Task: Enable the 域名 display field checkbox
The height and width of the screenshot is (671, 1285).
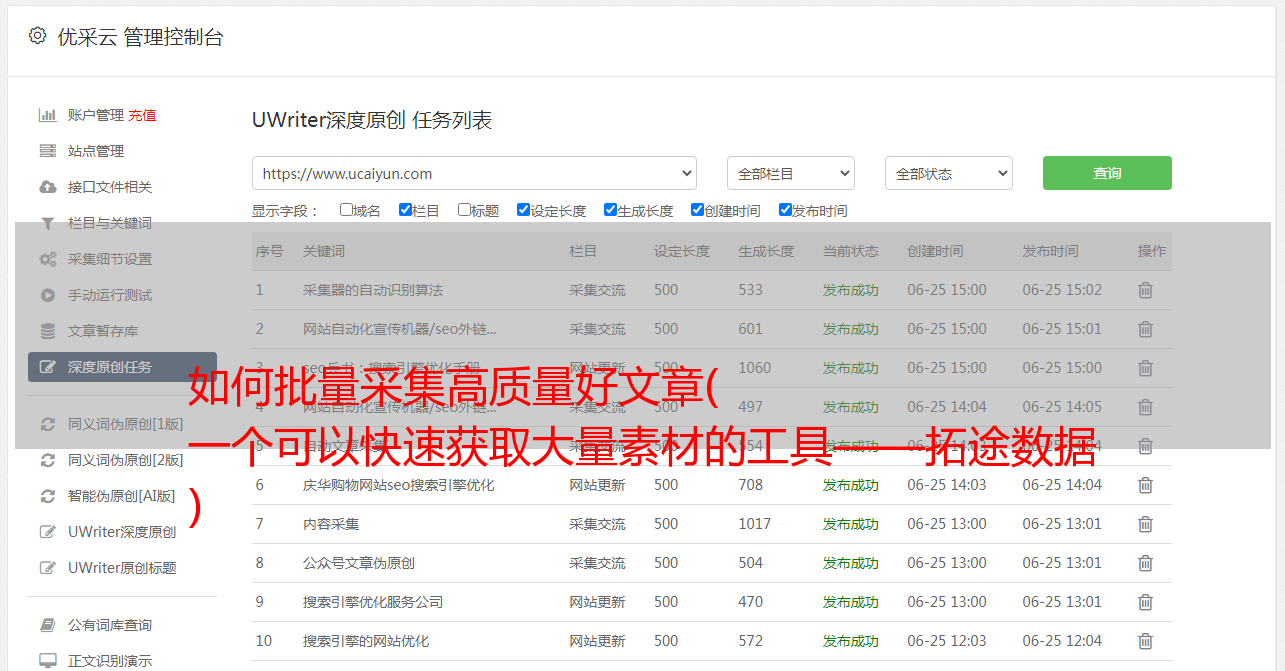Action: tap(346, 210)
